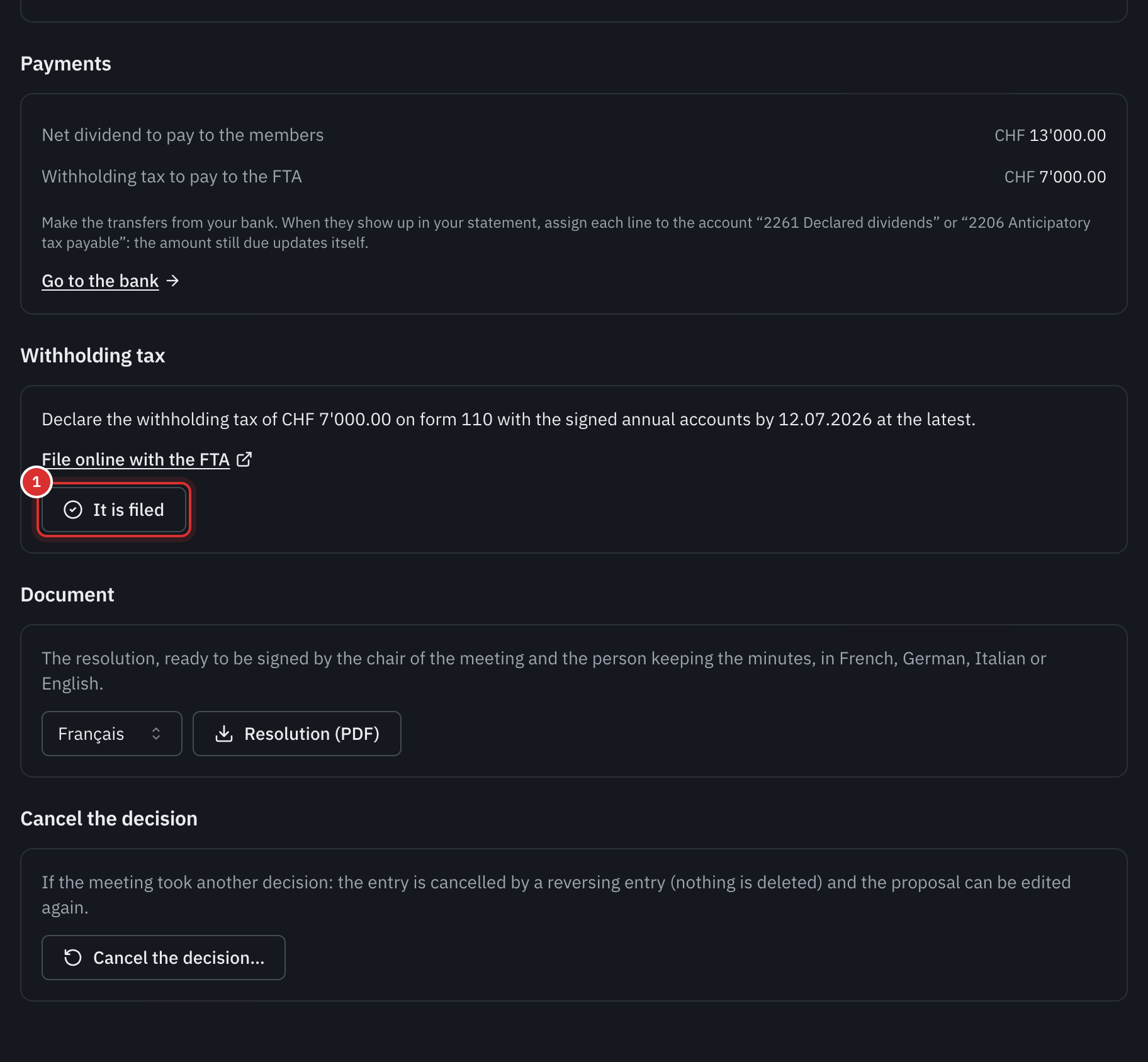Click 'Withholding tax to pay to the FTA'
This screenshot has height=1062, width=1148.
172,177
